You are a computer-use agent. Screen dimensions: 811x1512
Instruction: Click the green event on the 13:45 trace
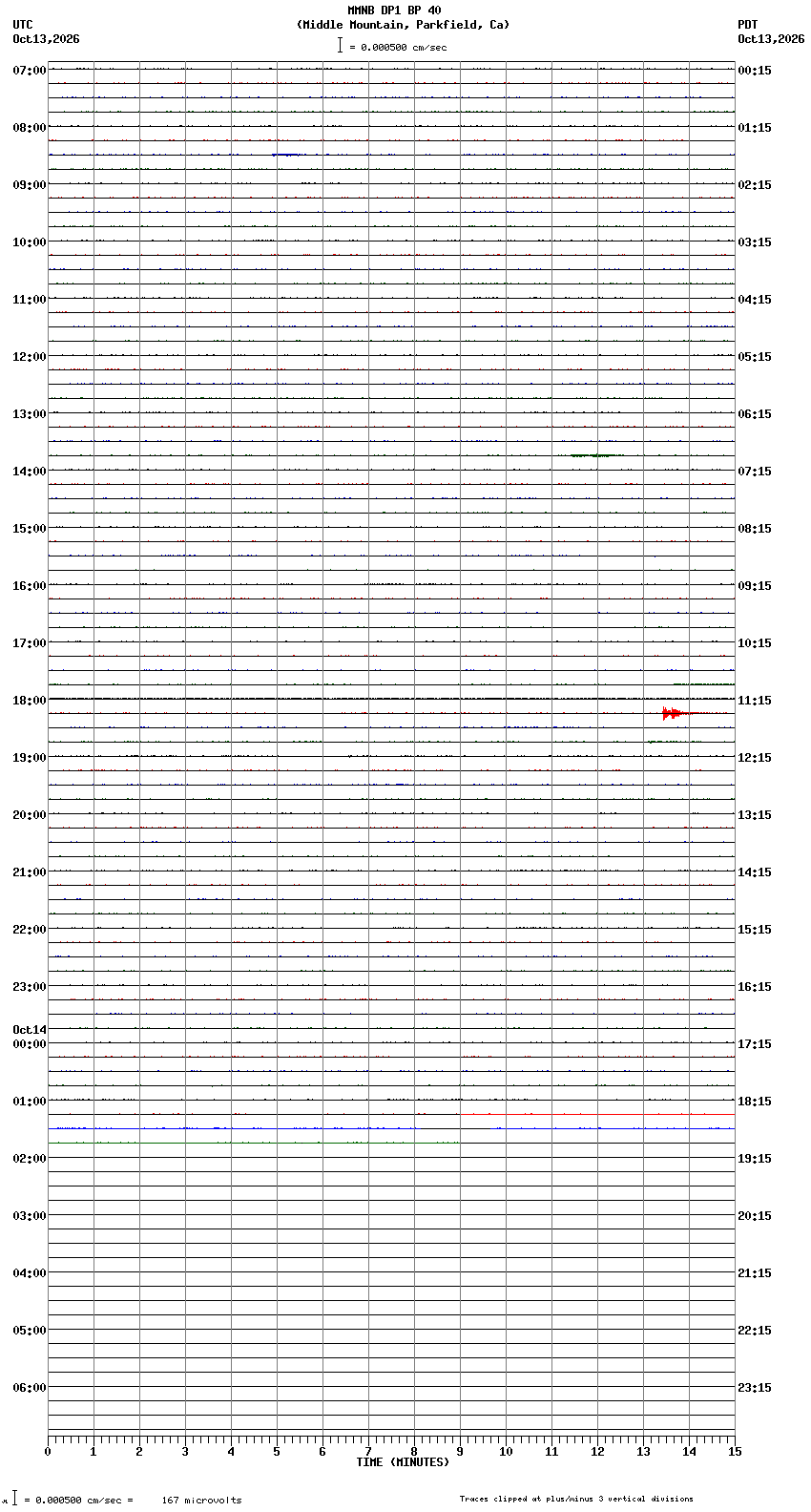(x=596, y=455)
